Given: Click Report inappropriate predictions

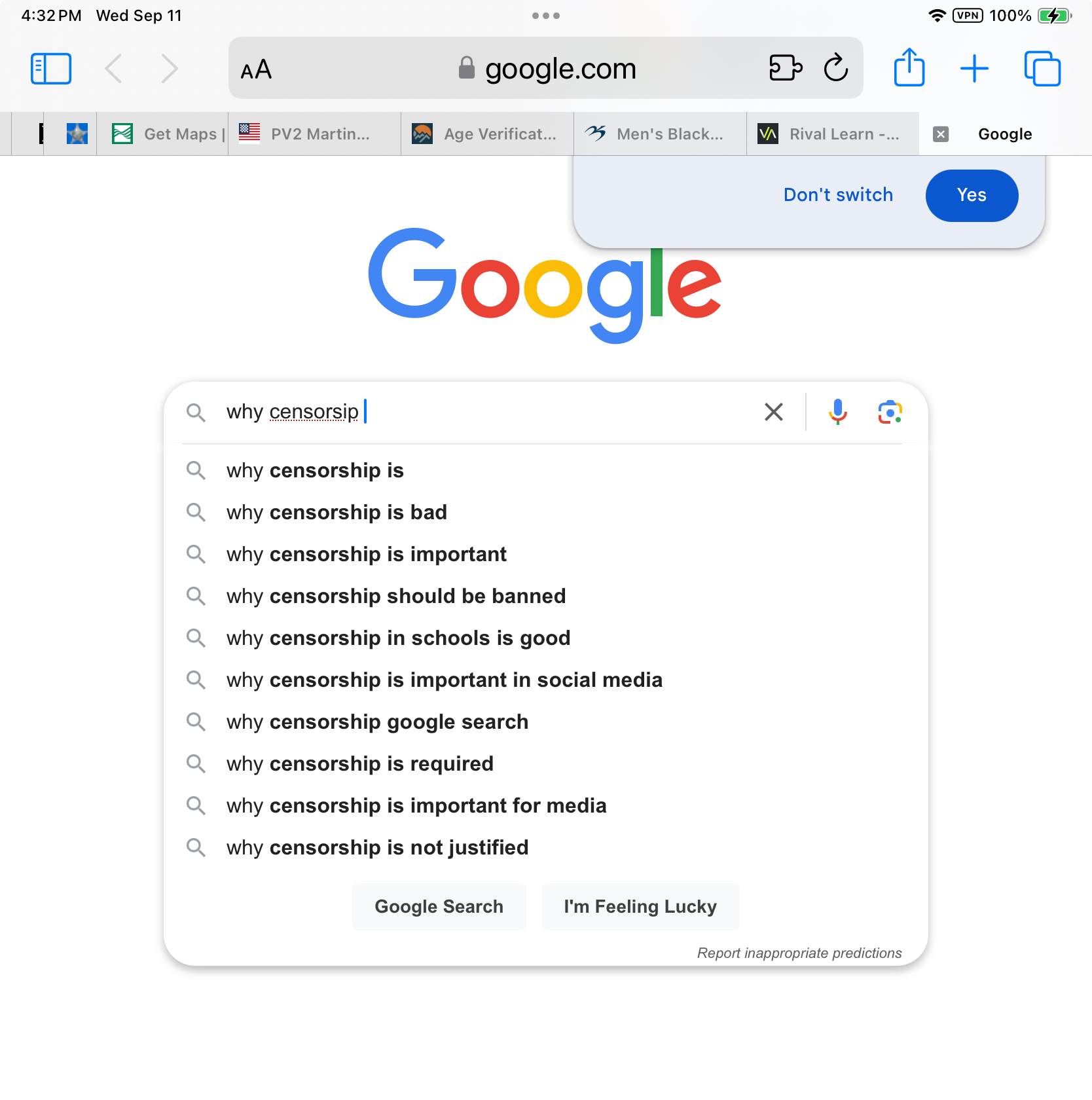Looking at the screenshot, I should (799, 953).
